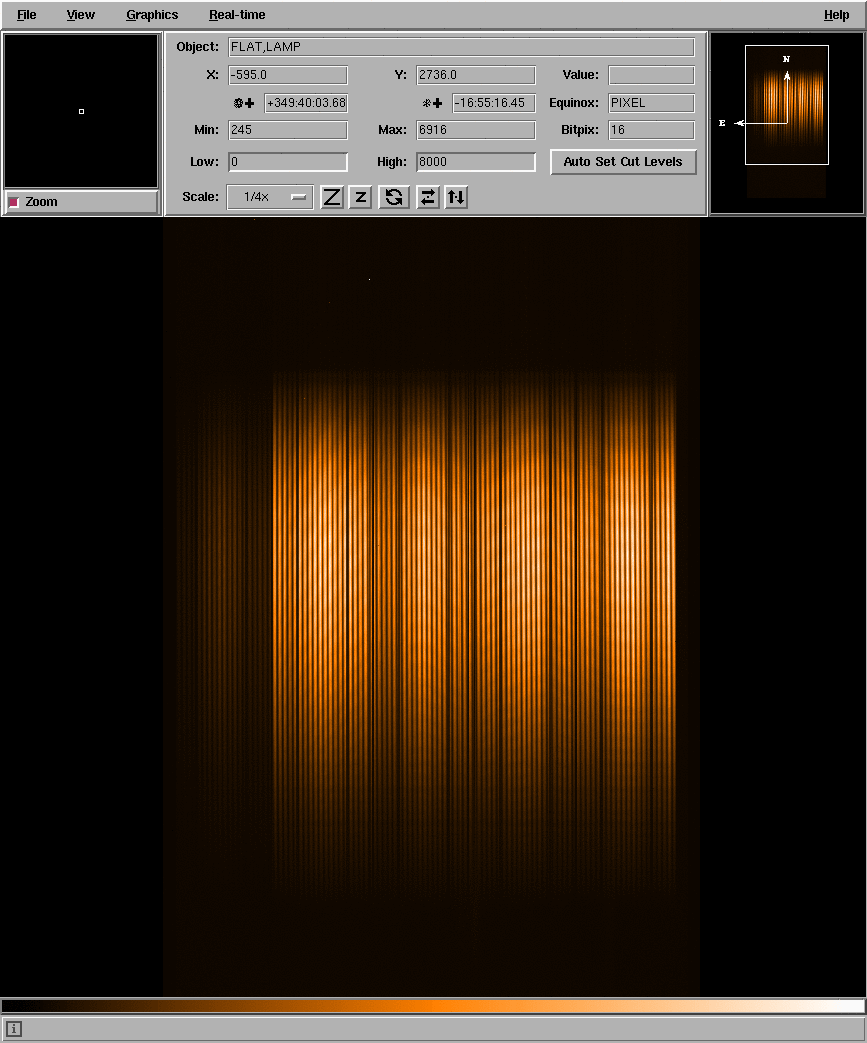Open the Help menu
Image resolution: width=867 pixels, height=1043 pixels.
point(836,15)
